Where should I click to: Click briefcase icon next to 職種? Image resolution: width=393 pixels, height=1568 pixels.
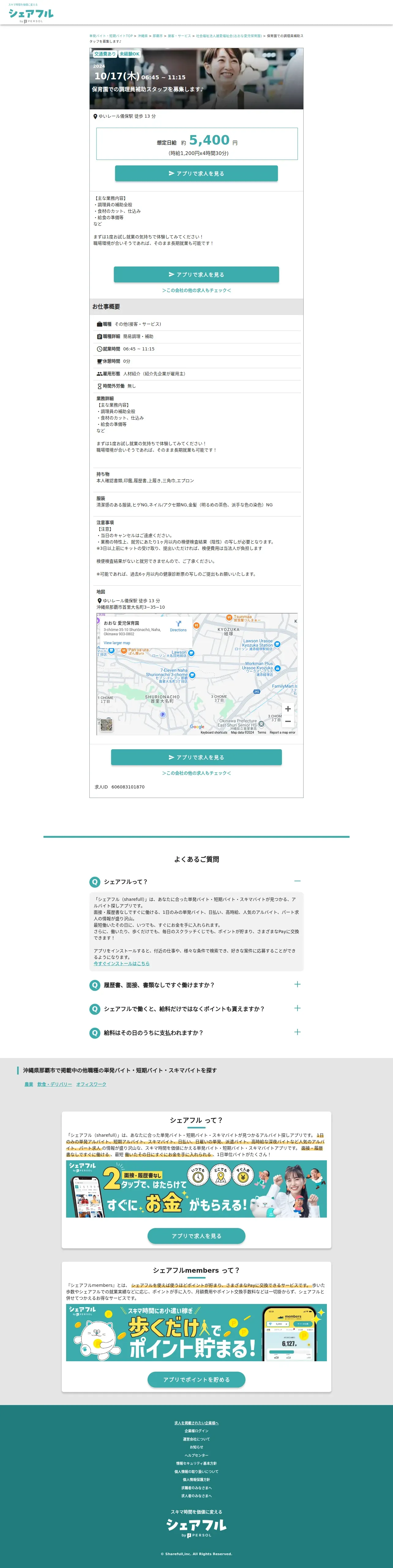tap(99, 324)
